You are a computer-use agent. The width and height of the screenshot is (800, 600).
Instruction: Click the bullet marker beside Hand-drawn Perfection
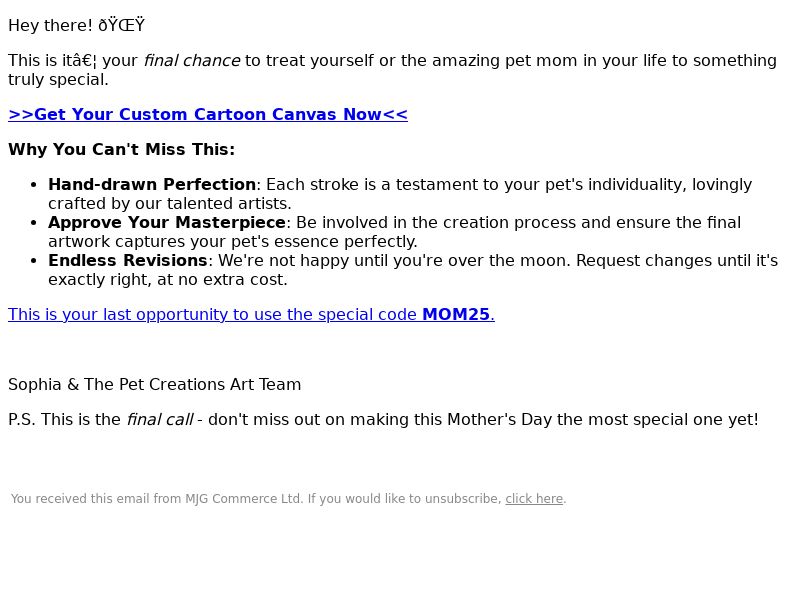(x=34, y=185)
